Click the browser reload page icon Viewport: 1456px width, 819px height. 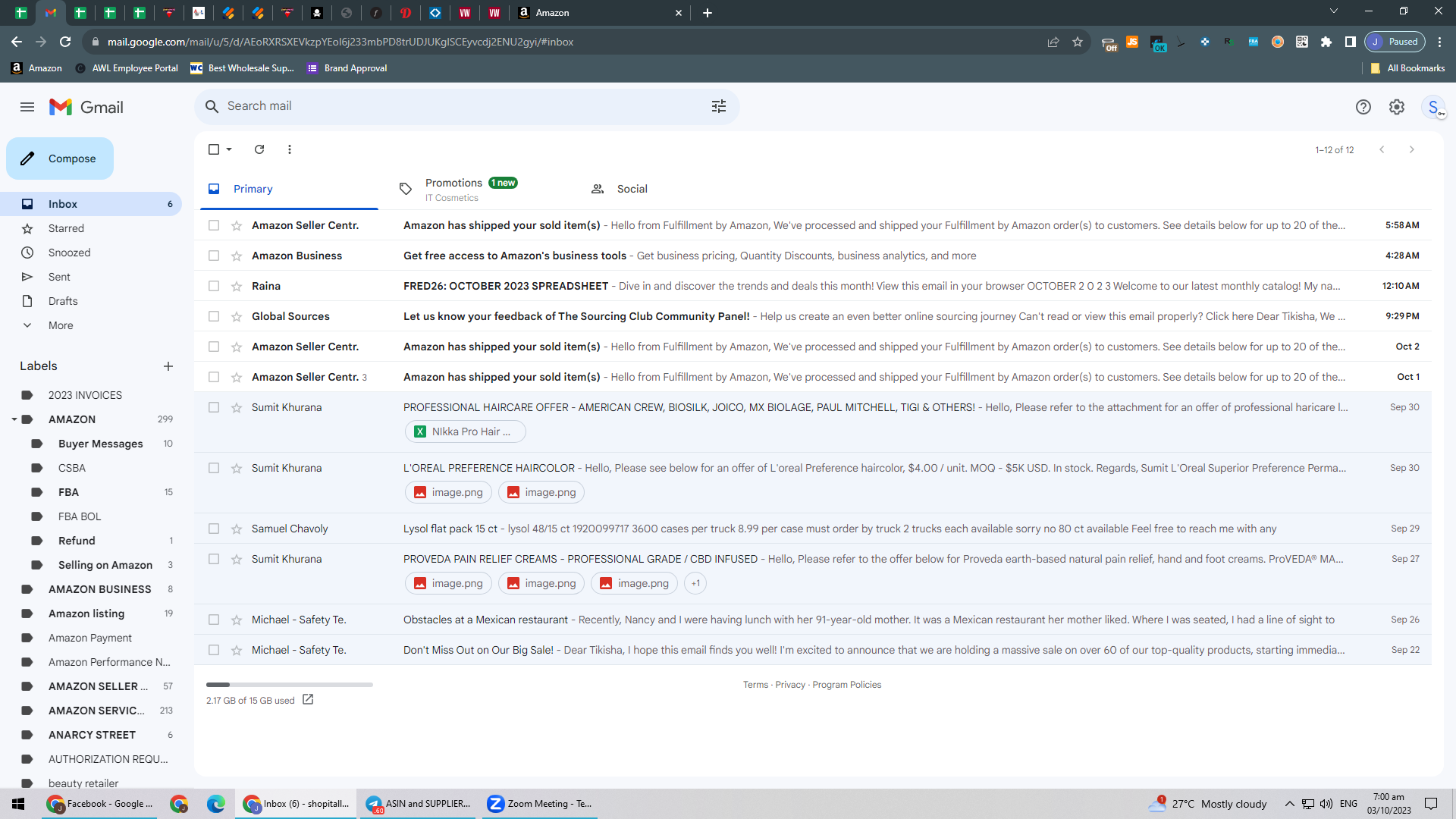click(65, 42)
